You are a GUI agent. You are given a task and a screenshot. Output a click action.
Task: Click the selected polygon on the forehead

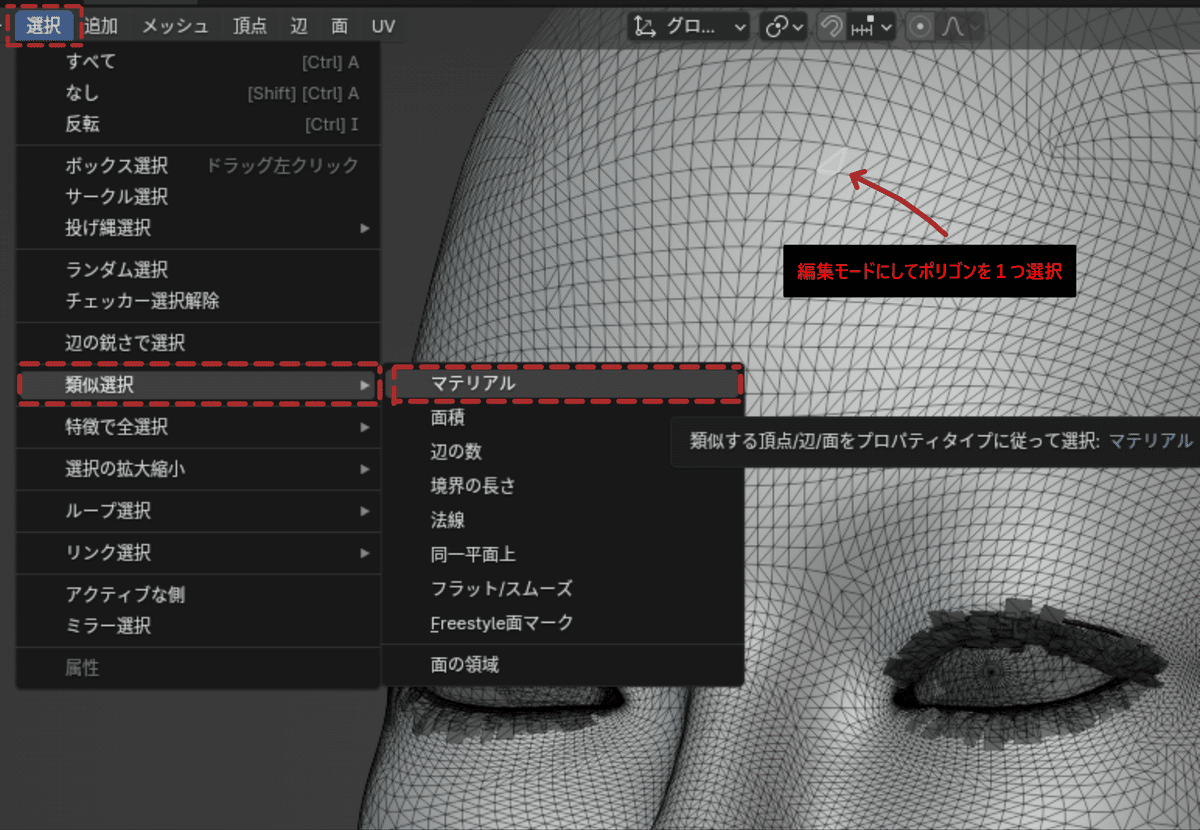coord(832,165)
